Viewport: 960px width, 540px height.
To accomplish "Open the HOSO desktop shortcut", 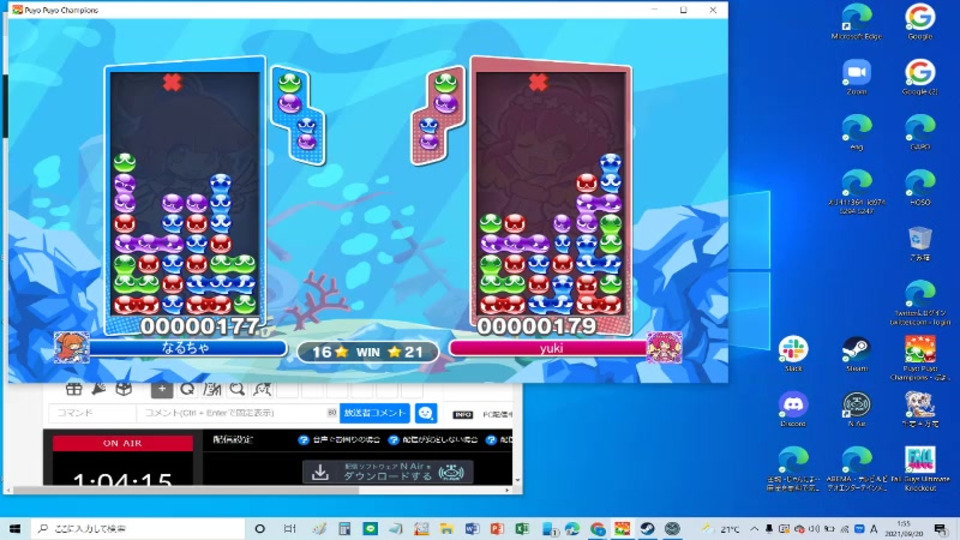I will tap(920, 187).
